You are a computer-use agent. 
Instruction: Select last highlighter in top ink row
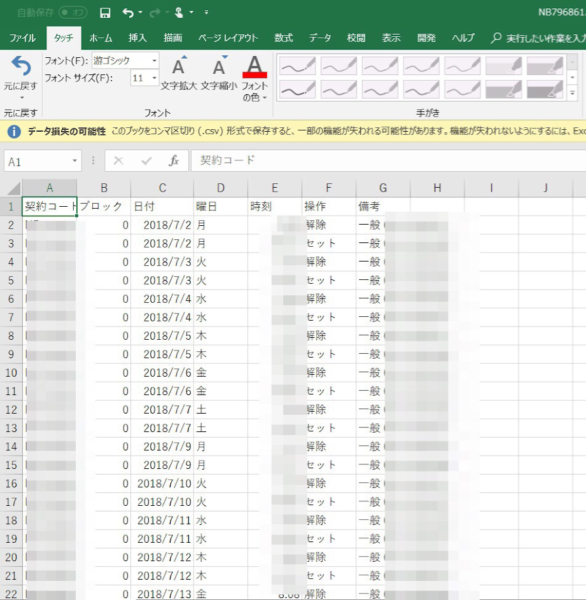[x=545, y=66]
